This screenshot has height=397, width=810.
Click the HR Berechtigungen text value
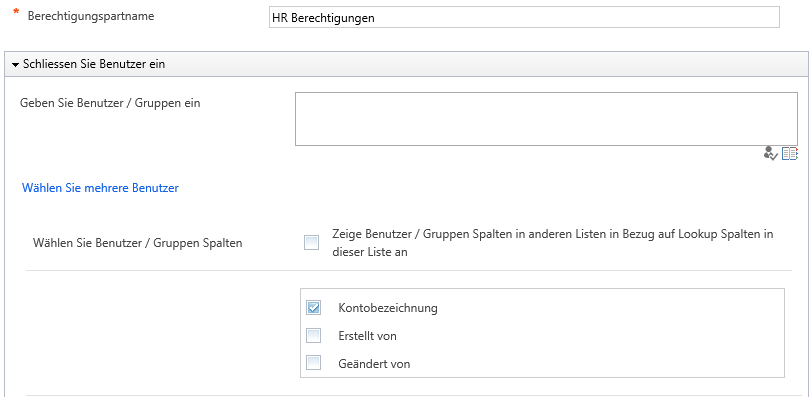323,18
